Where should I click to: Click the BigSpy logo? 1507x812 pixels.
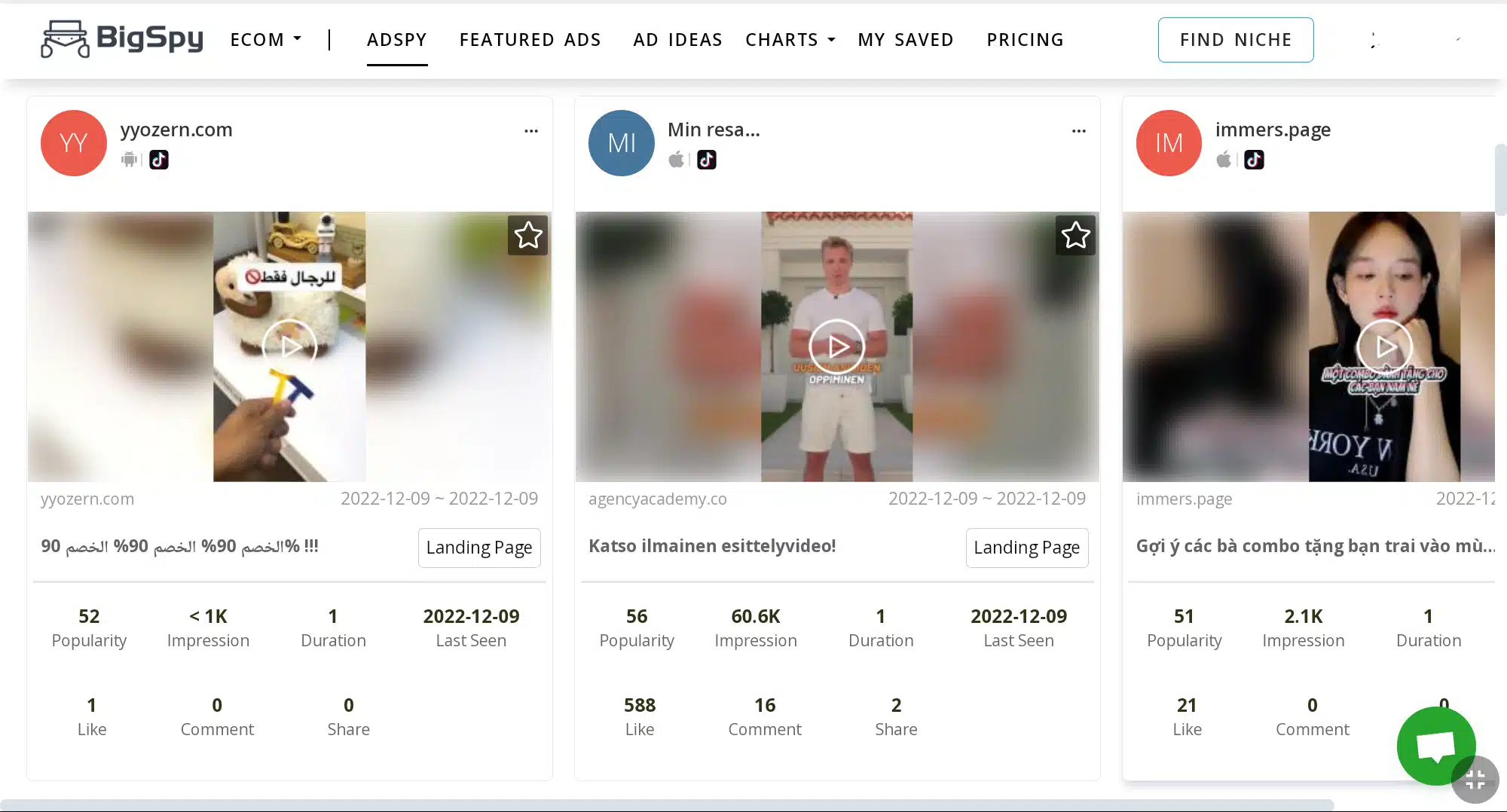[121, 39]
